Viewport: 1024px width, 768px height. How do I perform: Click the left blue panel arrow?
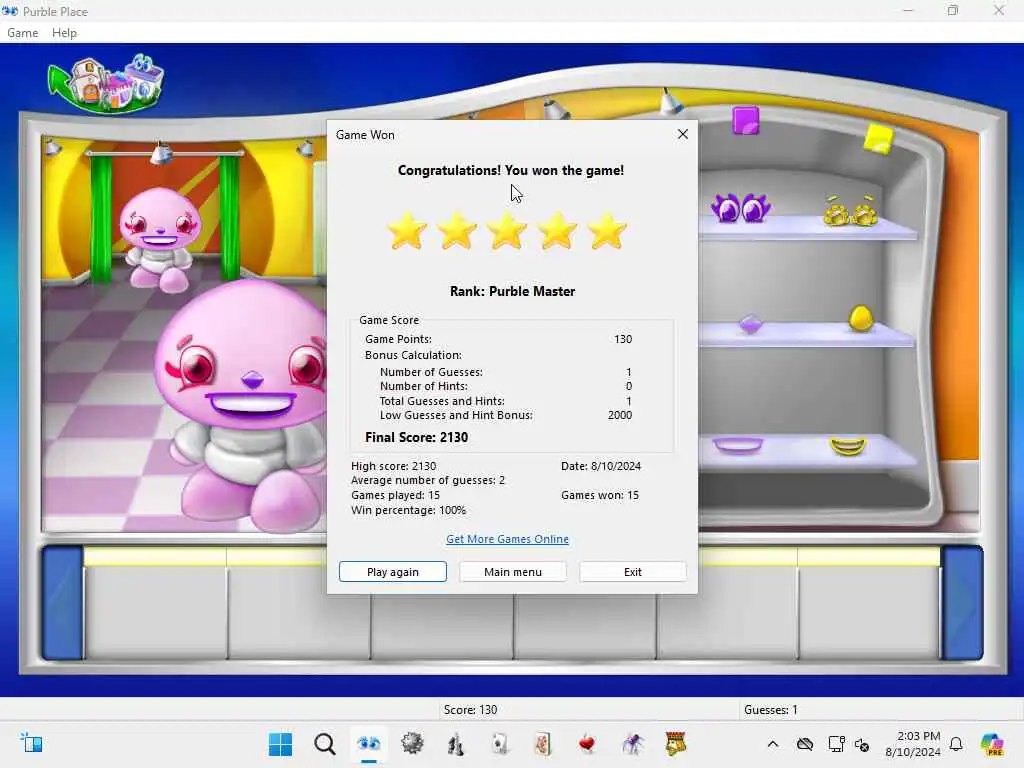[63, 602]
